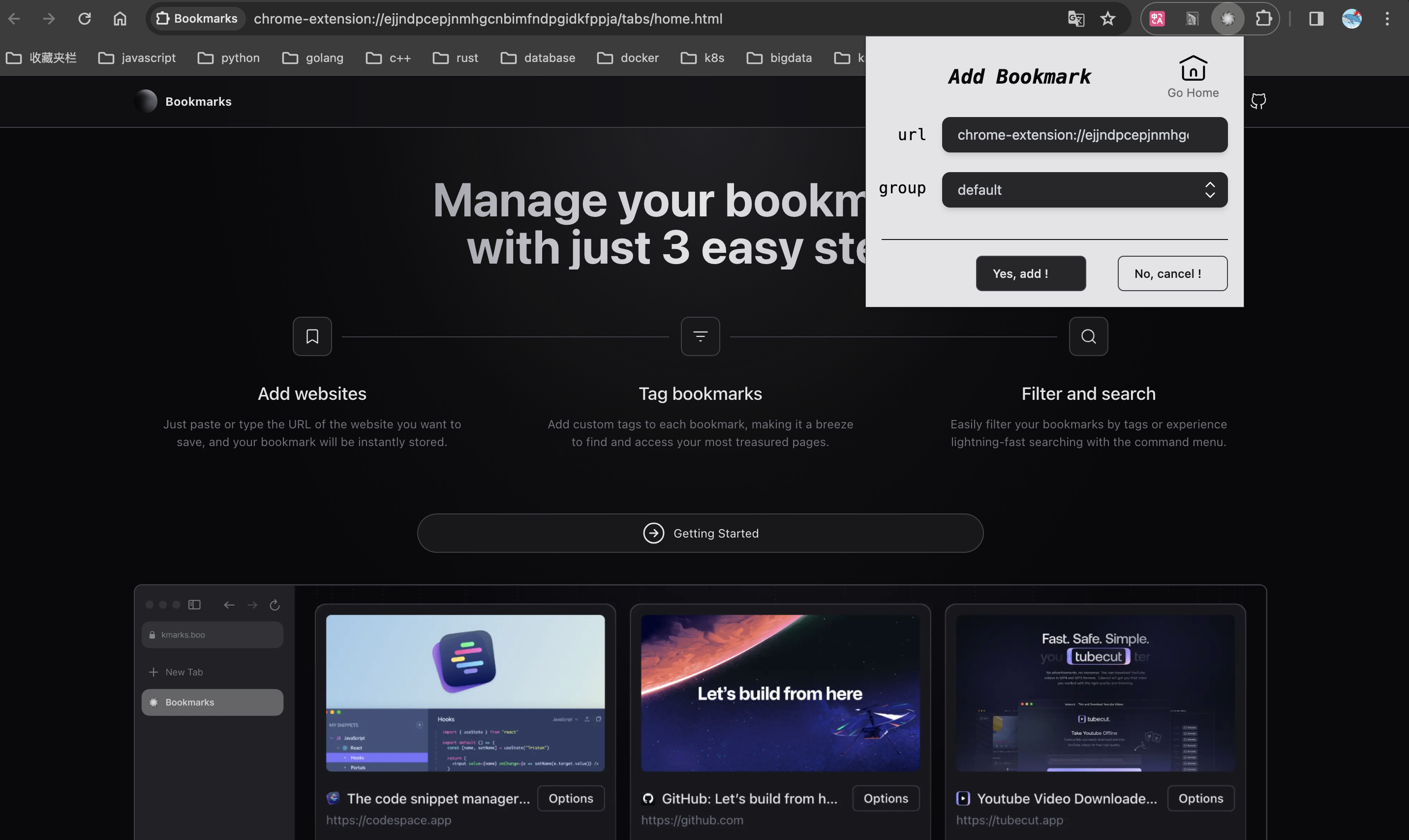Click the Google Translate icon in the address bar

click(1075, 19)
